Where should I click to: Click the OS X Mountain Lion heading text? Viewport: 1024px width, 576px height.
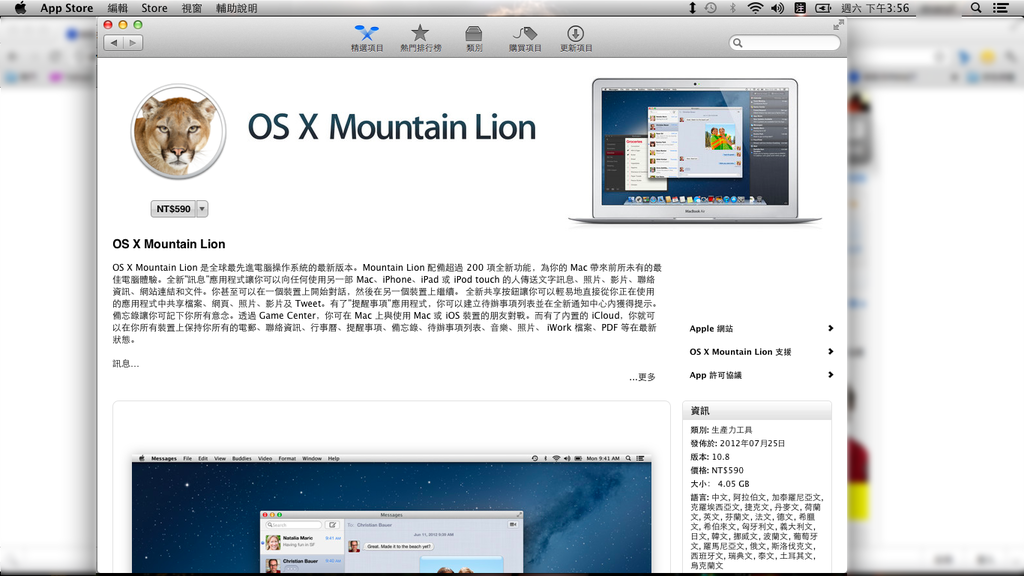[x=168, y=244]
